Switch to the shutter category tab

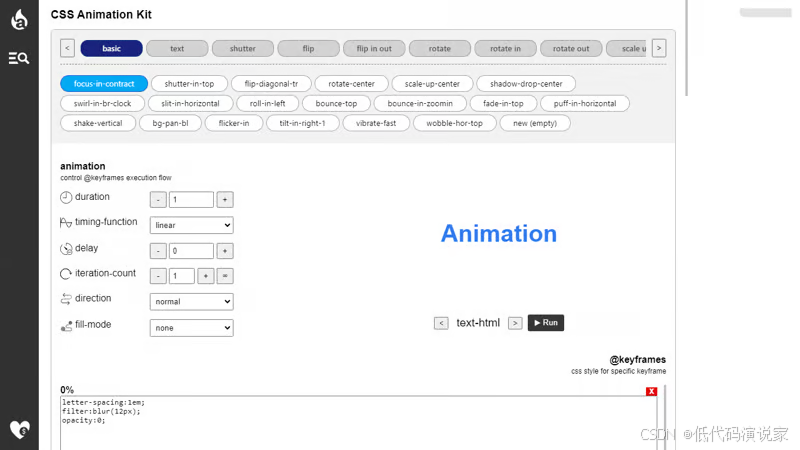coord(242,48)
